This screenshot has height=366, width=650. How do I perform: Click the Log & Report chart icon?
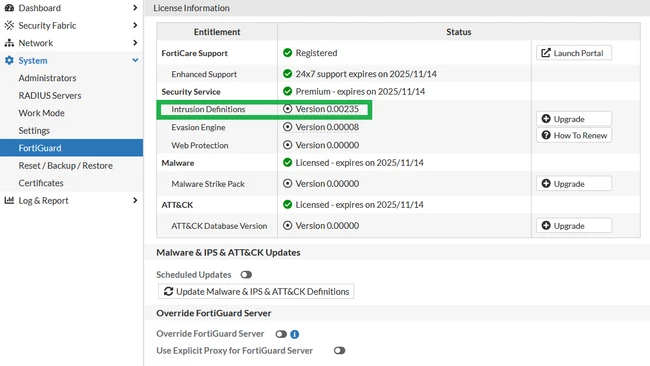point(9,200)
